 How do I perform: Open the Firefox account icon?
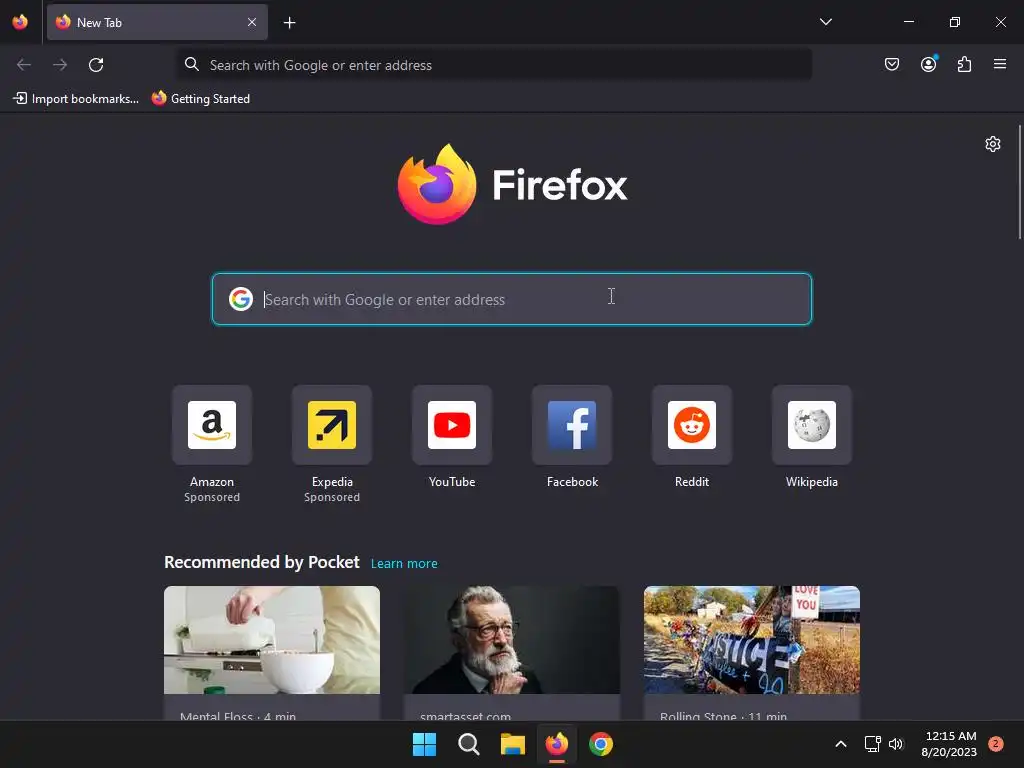coord(928,64)
